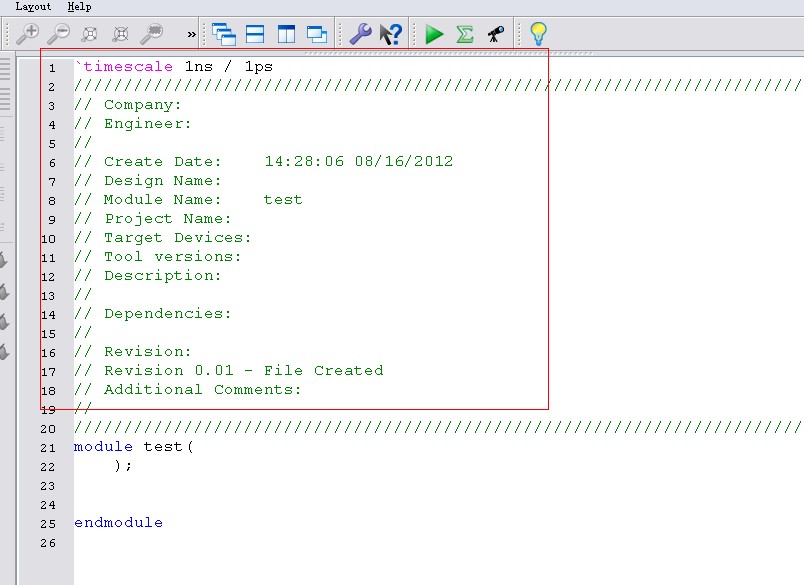Click the "1ns / 1ps" value text

[229, 67]
